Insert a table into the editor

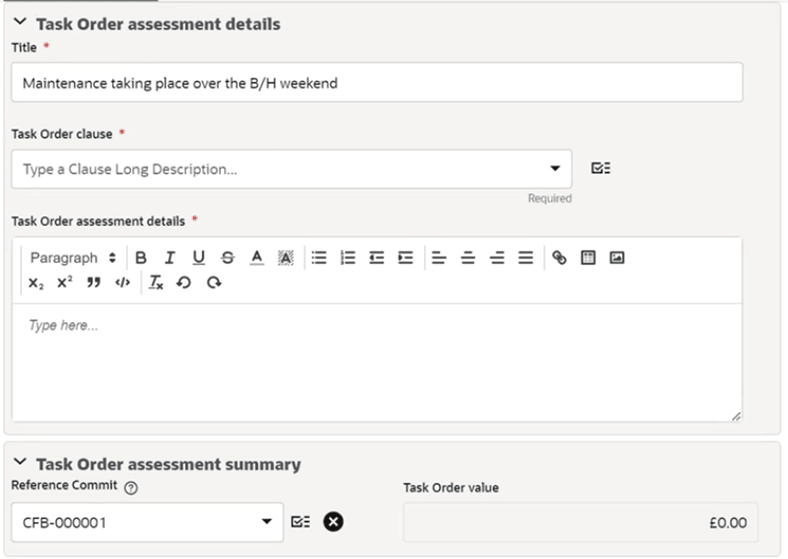588,258
